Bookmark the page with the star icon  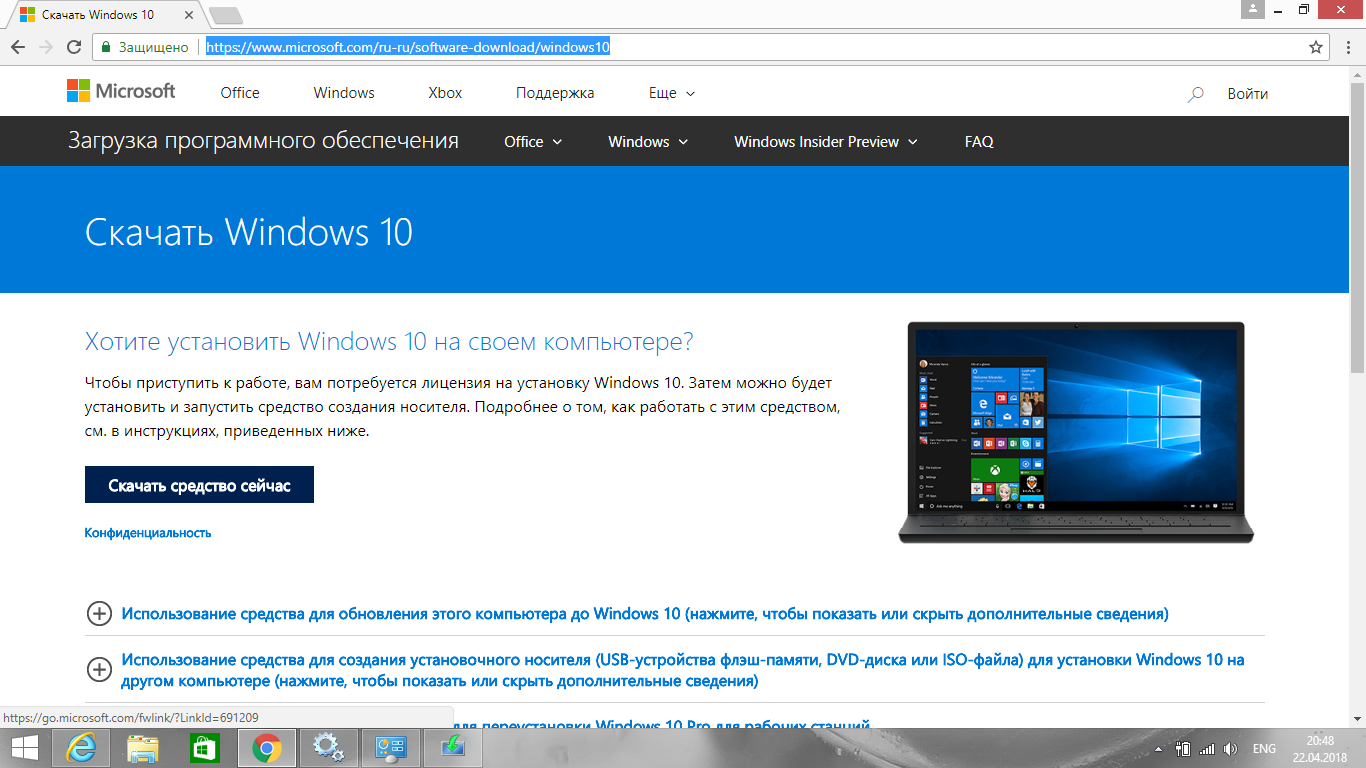tap(1316, 47)
